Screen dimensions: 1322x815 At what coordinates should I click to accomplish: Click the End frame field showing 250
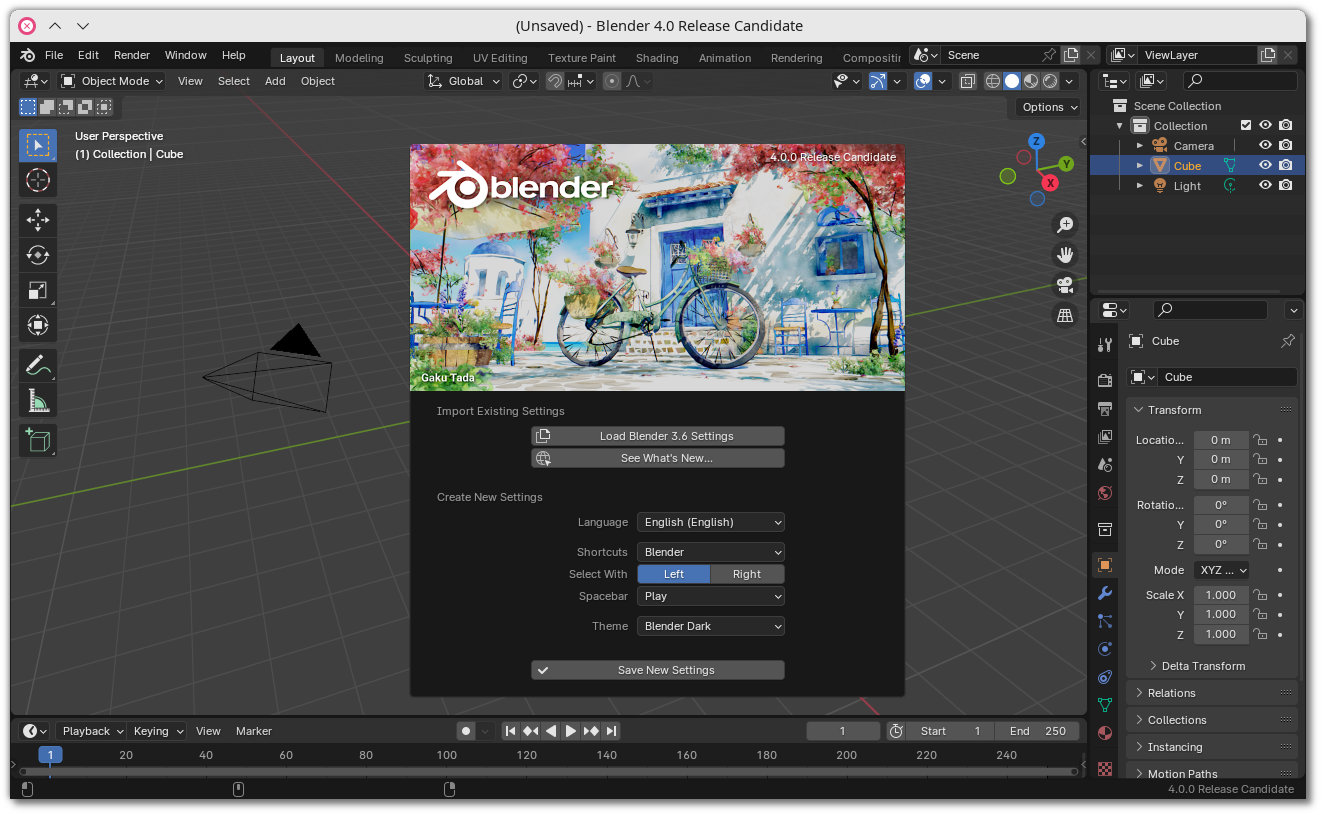pos(1037,731)
